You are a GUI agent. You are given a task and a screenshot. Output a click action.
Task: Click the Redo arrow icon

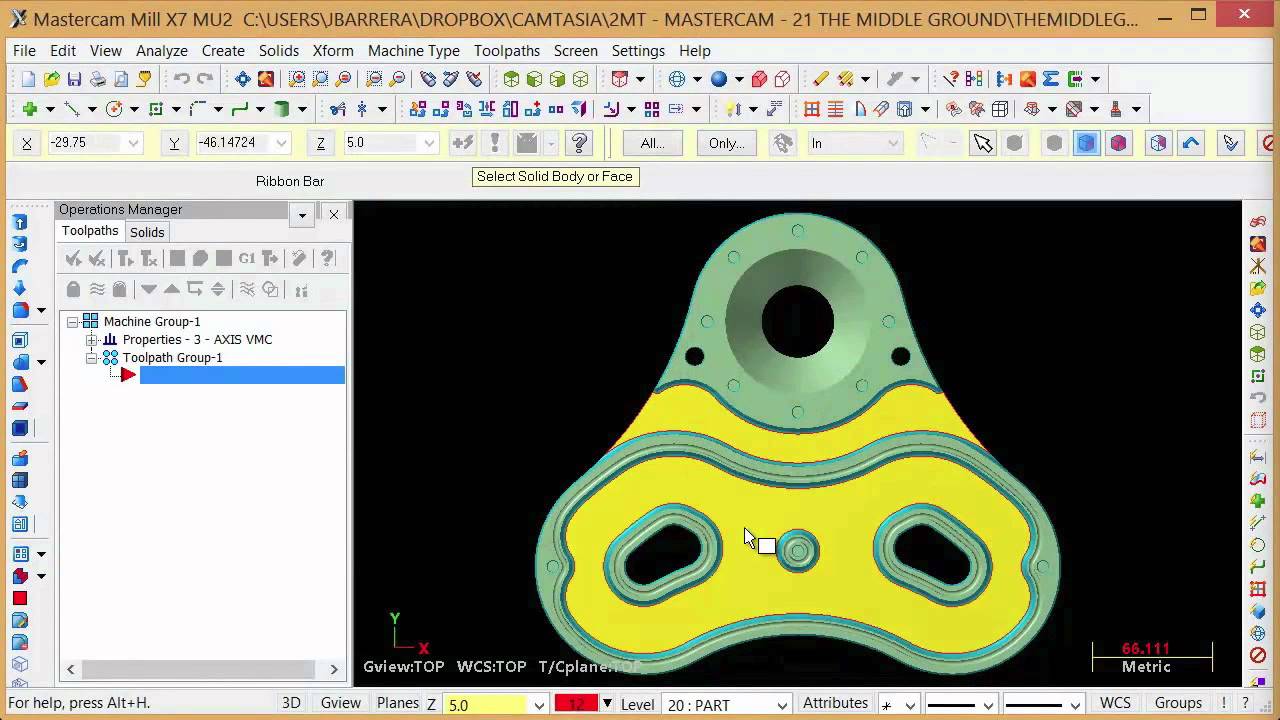[x=205, y=79]
